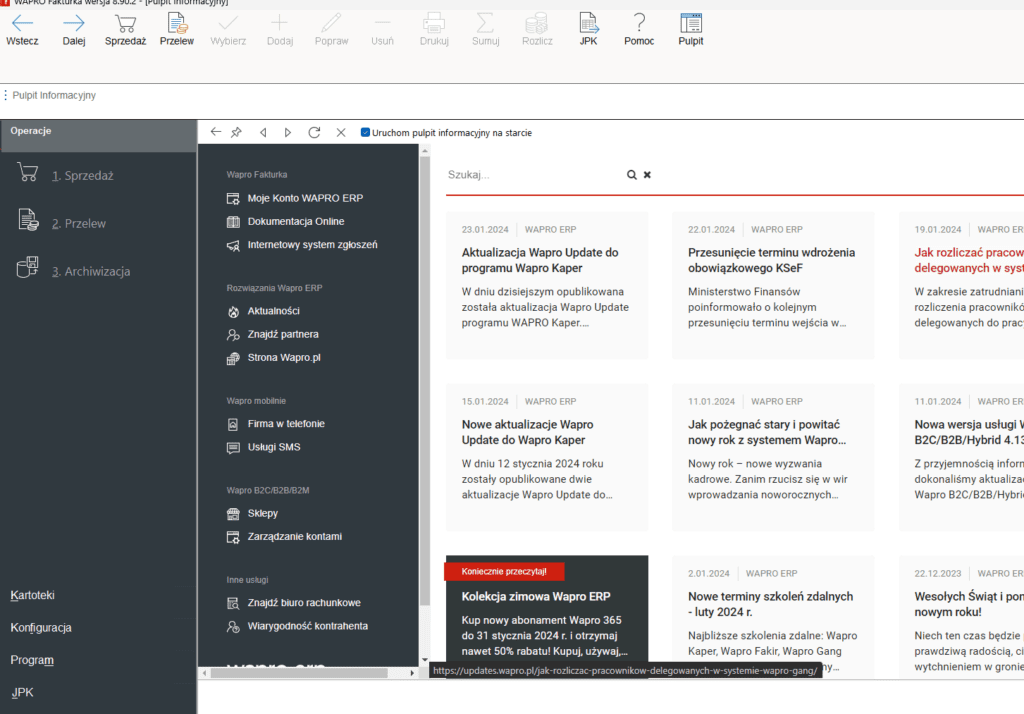Open article Nowe aktualizacje Wapro Update do Wapro Kaper

click(527, 432)
